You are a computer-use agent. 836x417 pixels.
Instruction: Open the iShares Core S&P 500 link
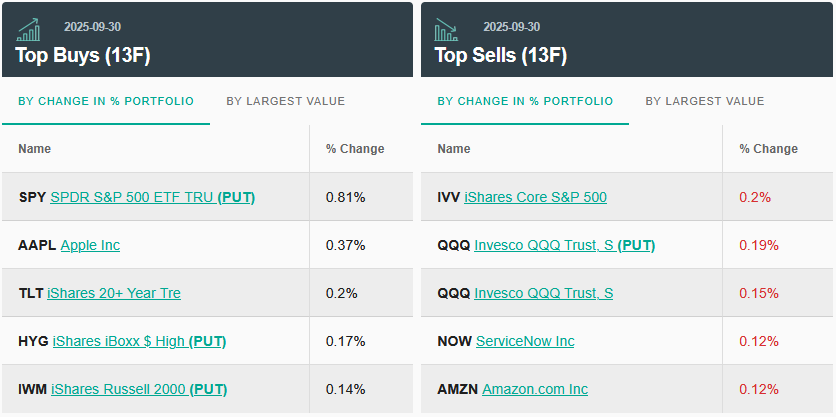535,197
